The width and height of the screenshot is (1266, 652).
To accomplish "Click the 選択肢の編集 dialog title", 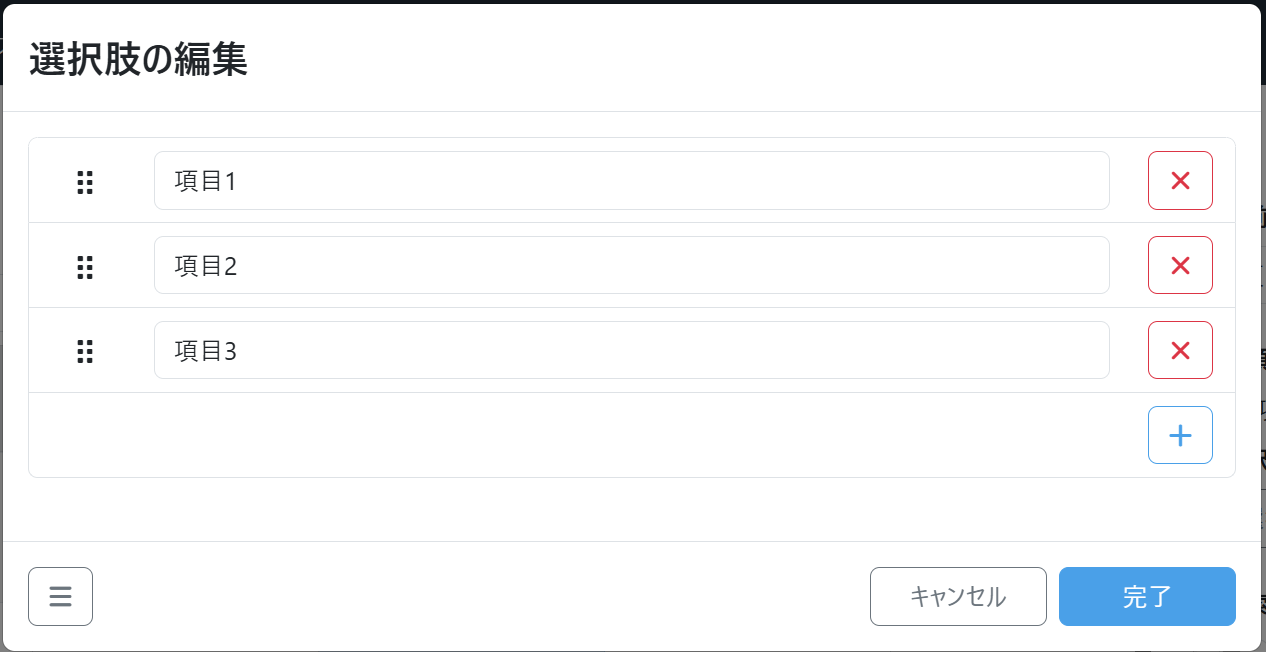I will [x=138, y=60].
